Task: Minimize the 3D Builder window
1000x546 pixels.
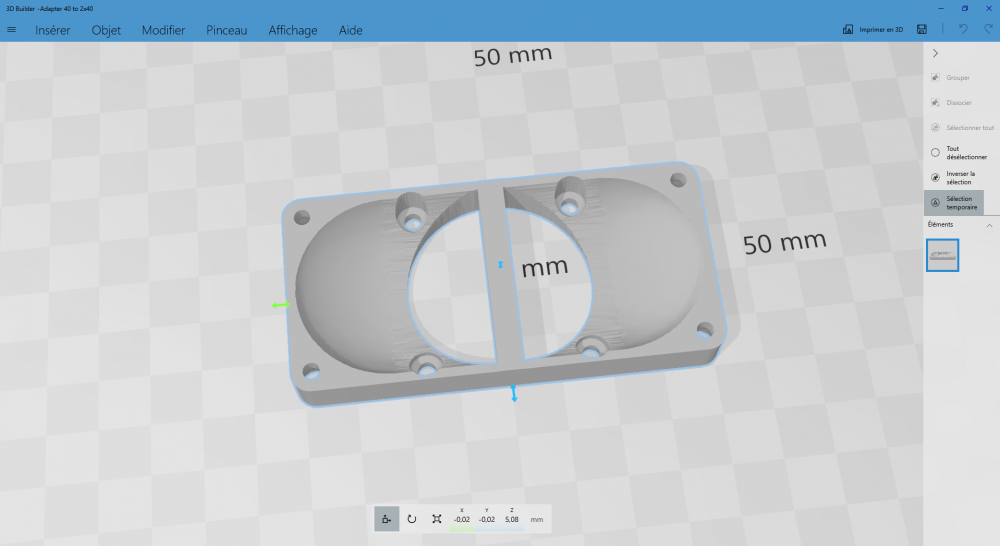Action: pos(941,8)
